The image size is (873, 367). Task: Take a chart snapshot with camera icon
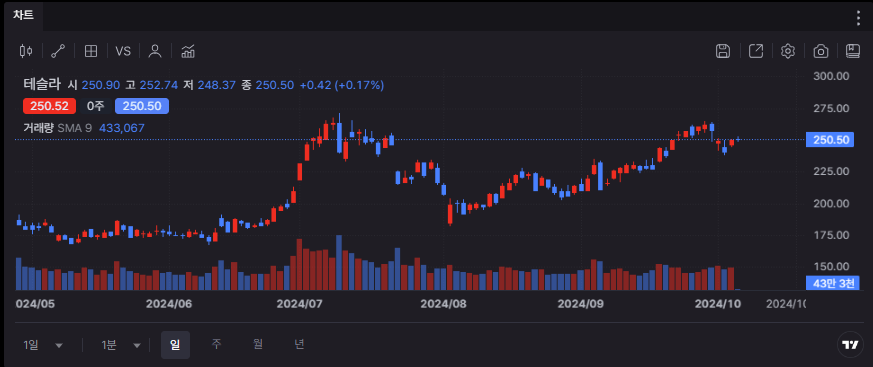tap(820, 51)
